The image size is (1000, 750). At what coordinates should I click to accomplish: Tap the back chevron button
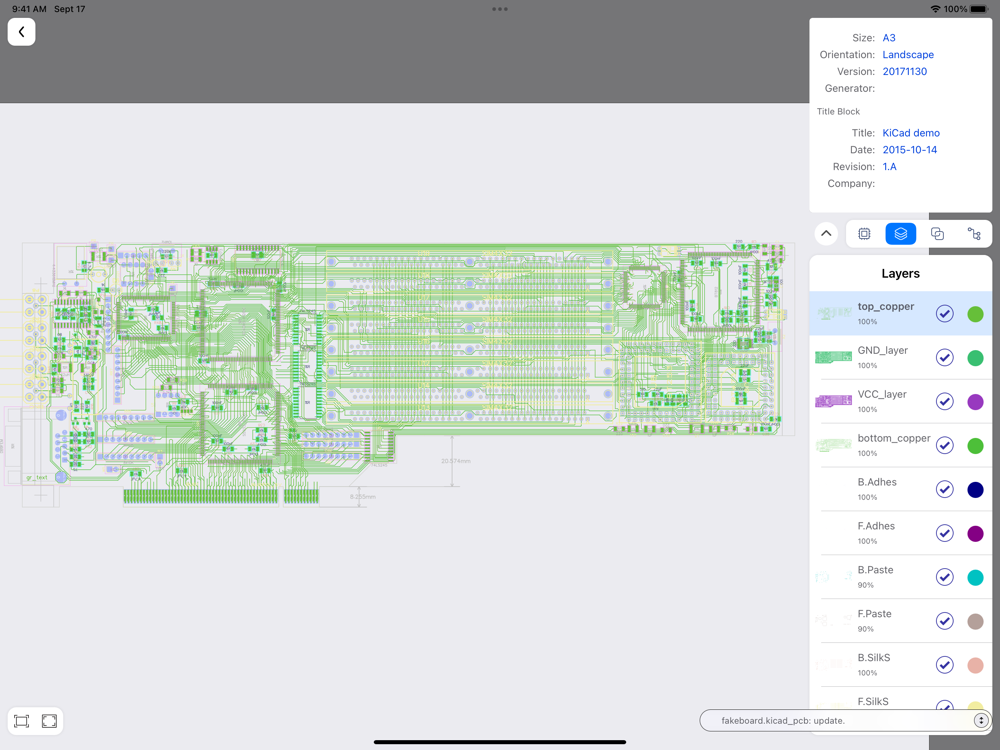point(21,32)
